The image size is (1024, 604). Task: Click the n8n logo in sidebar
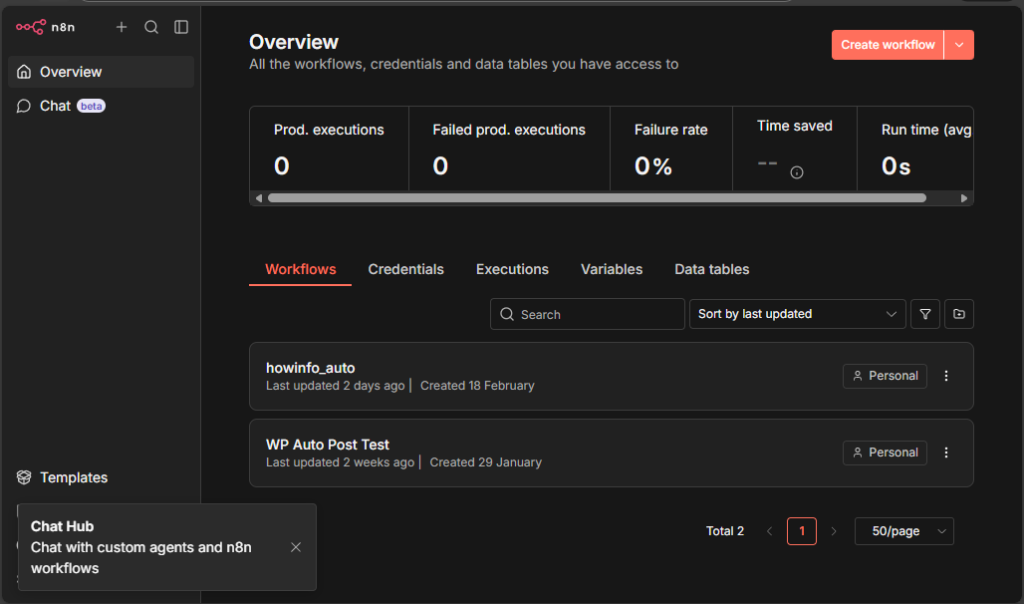coord(44,27)
